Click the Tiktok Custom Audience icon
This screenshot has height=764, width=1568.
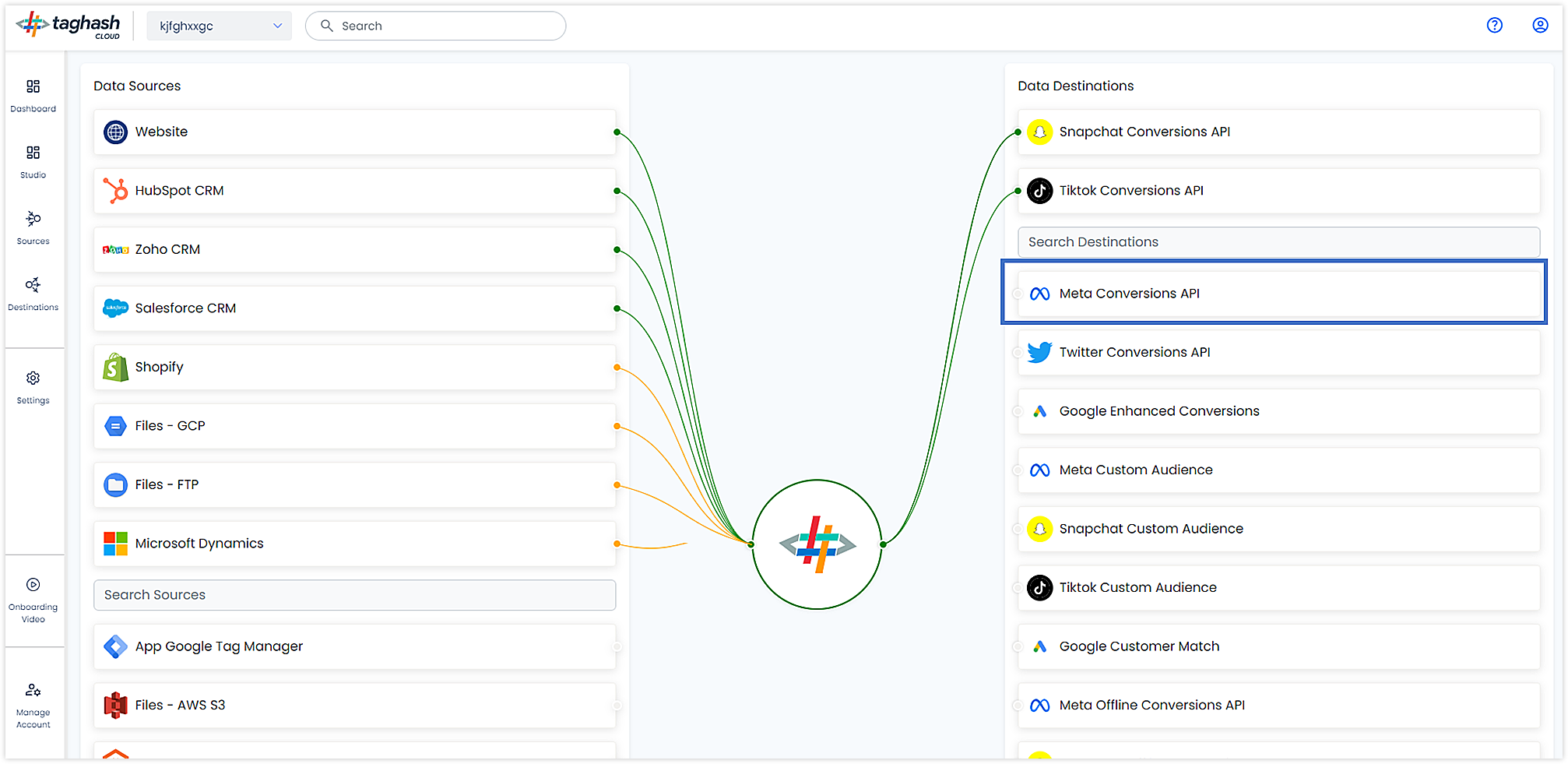click(x=1039, y=588)
